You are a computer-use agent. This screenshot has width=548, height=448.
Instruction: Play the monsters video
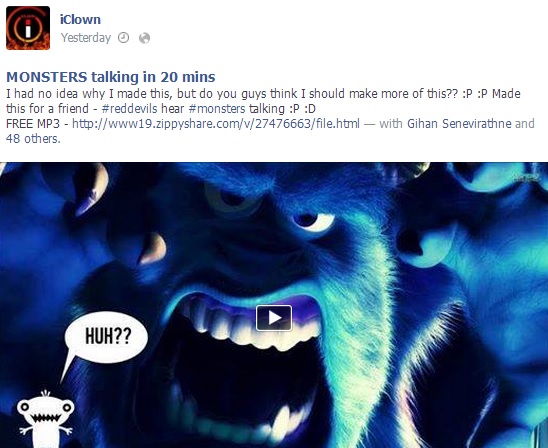pos(274,318)
